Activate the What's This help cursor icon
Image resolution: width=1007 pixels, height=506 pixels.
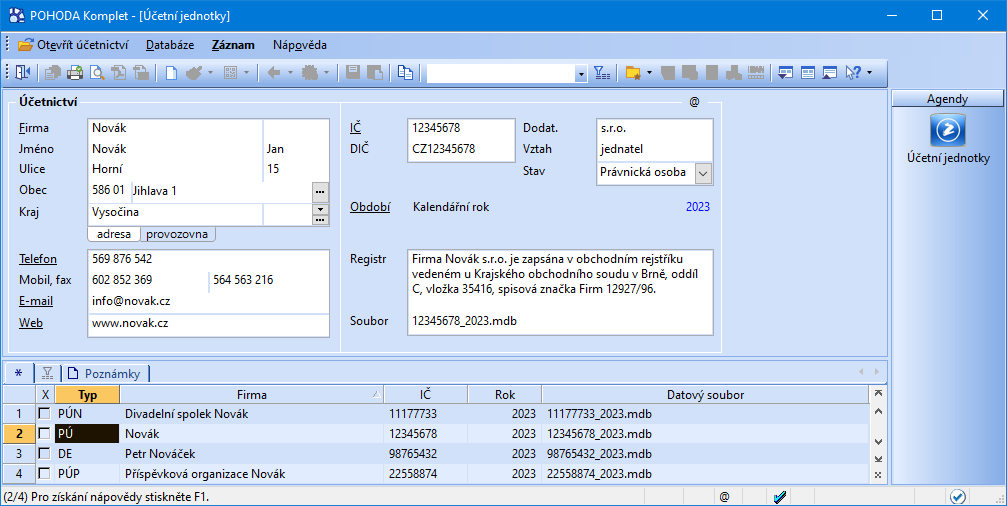point(853,73)
